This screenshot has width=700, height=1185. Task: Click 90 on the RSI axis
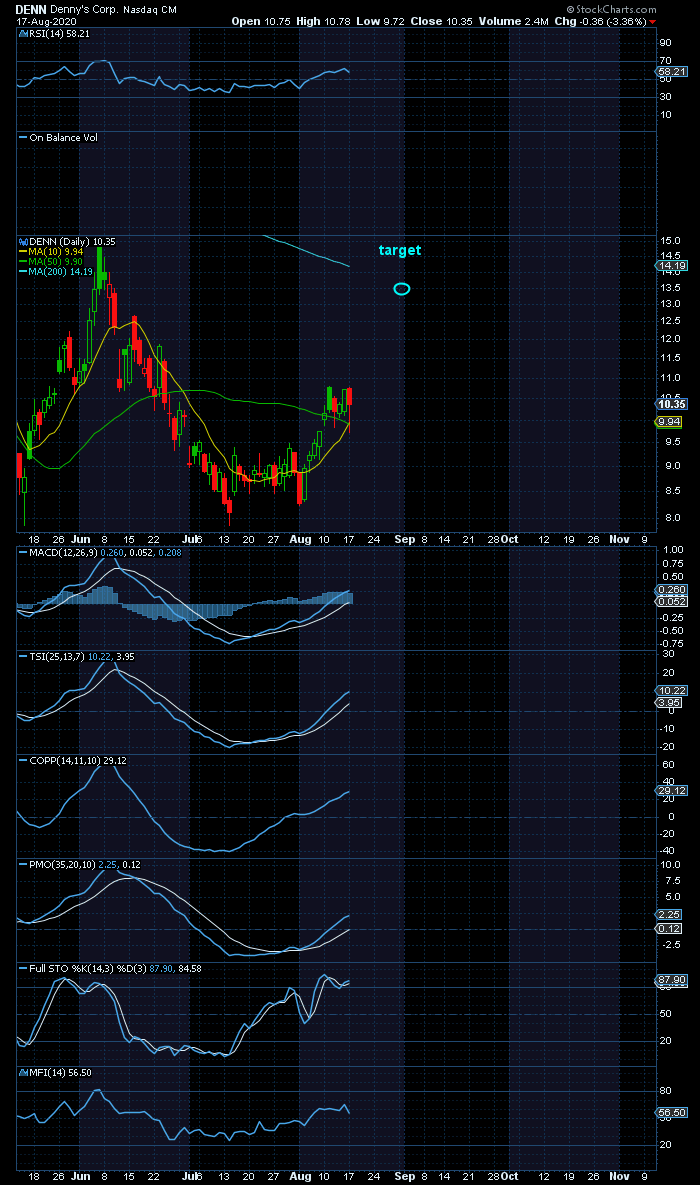click(665, 43)
